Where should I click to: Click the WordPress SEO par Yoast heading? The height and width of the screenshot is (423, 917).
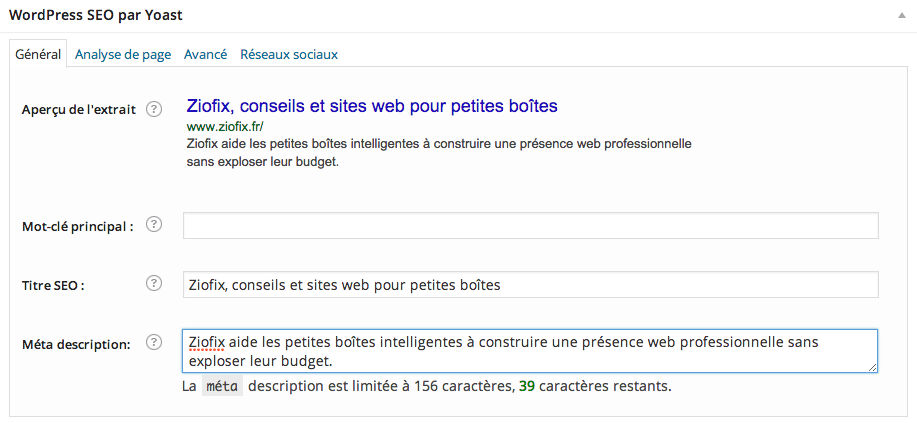[96, 16]
